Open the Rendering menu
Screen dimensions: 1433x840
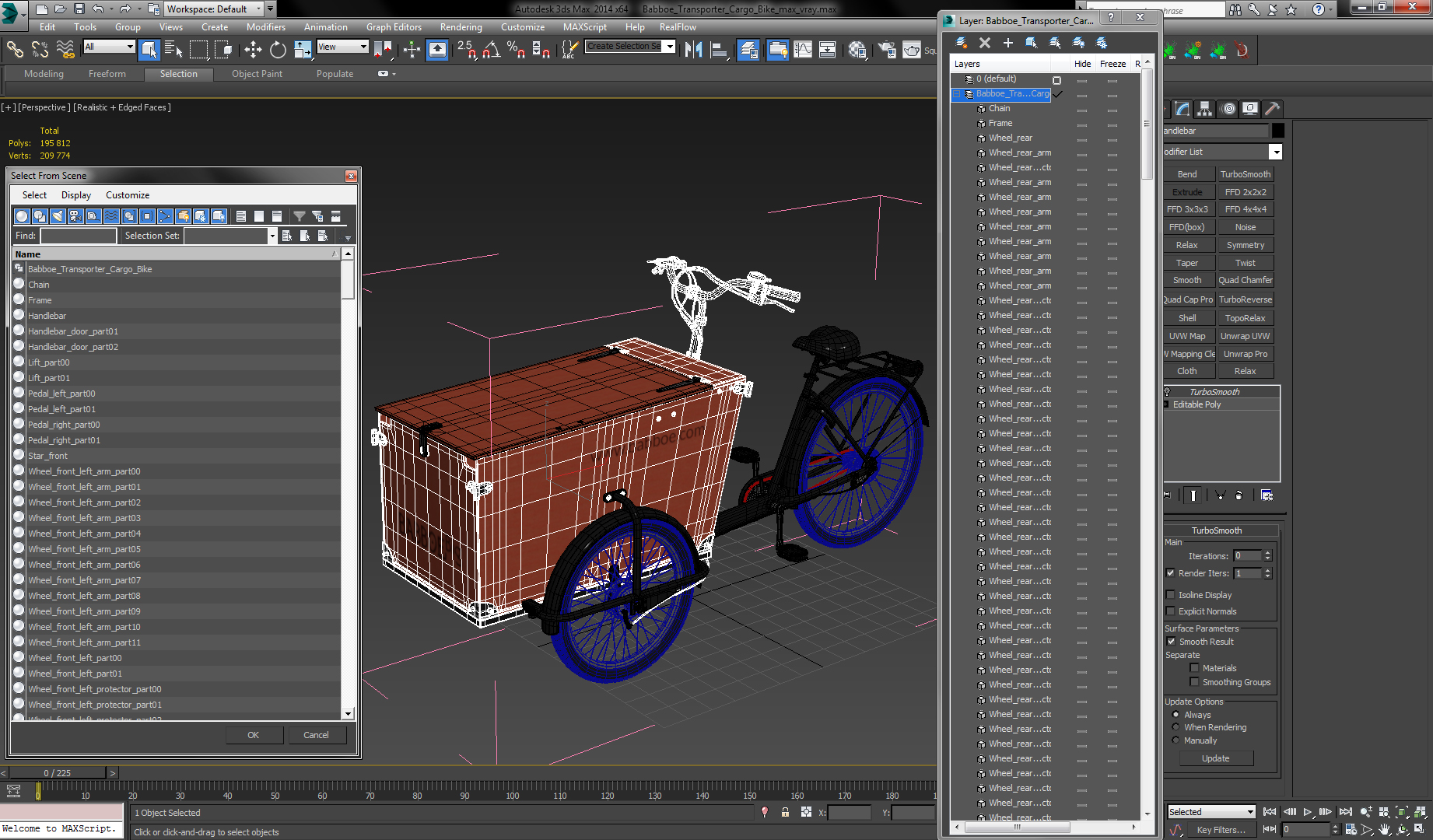(x=461, y=27)
